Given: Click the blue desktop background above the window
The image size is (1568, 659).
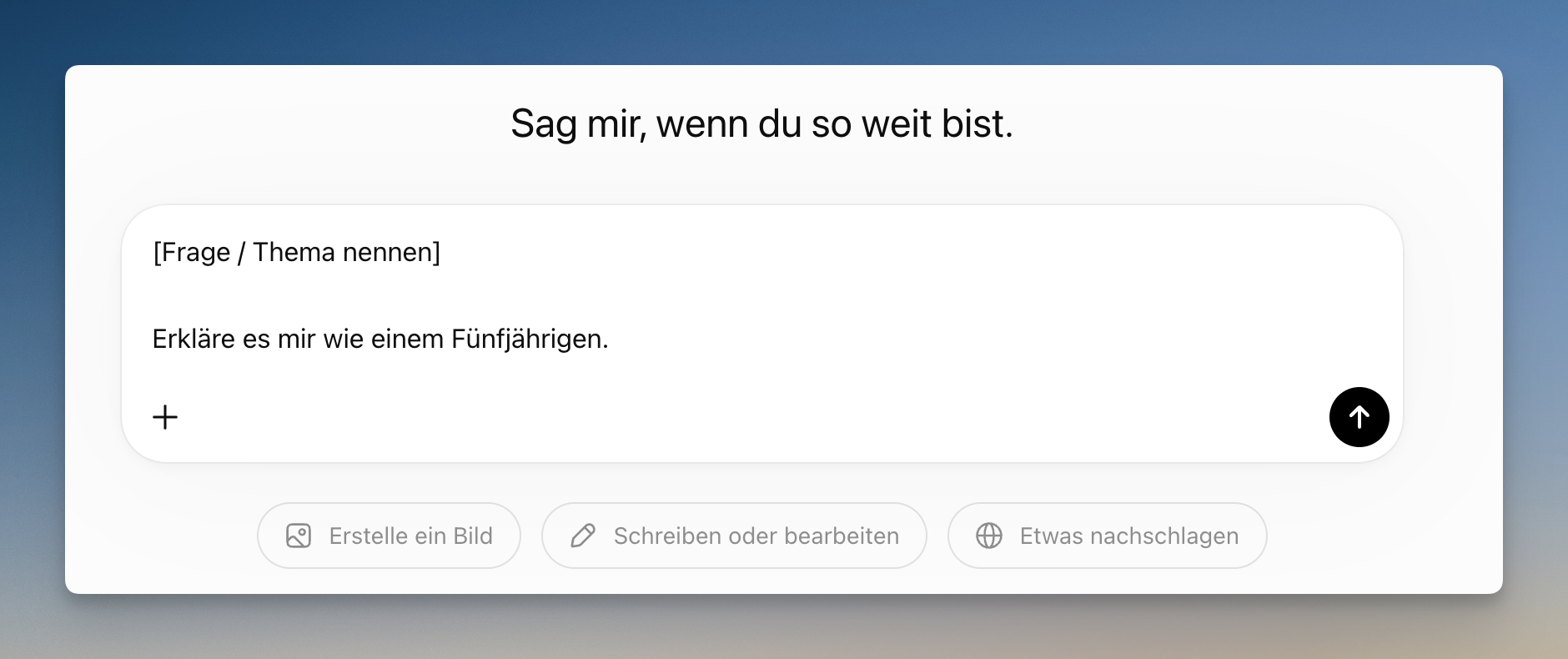Looking at the screenshot, I should tap(784, 32).
